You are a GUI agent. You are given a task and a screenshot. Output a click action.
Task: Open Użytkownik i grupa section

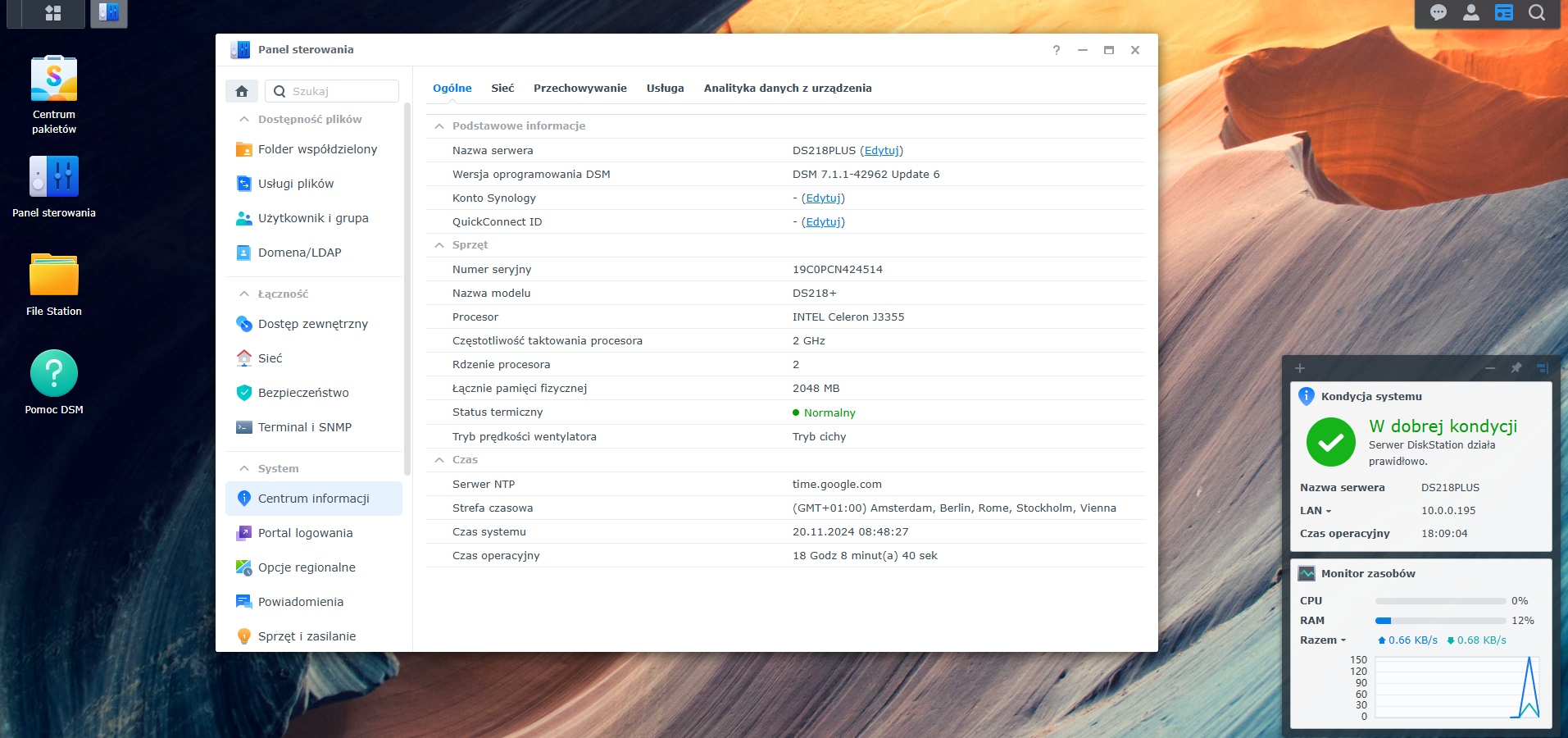coord(314,218)
